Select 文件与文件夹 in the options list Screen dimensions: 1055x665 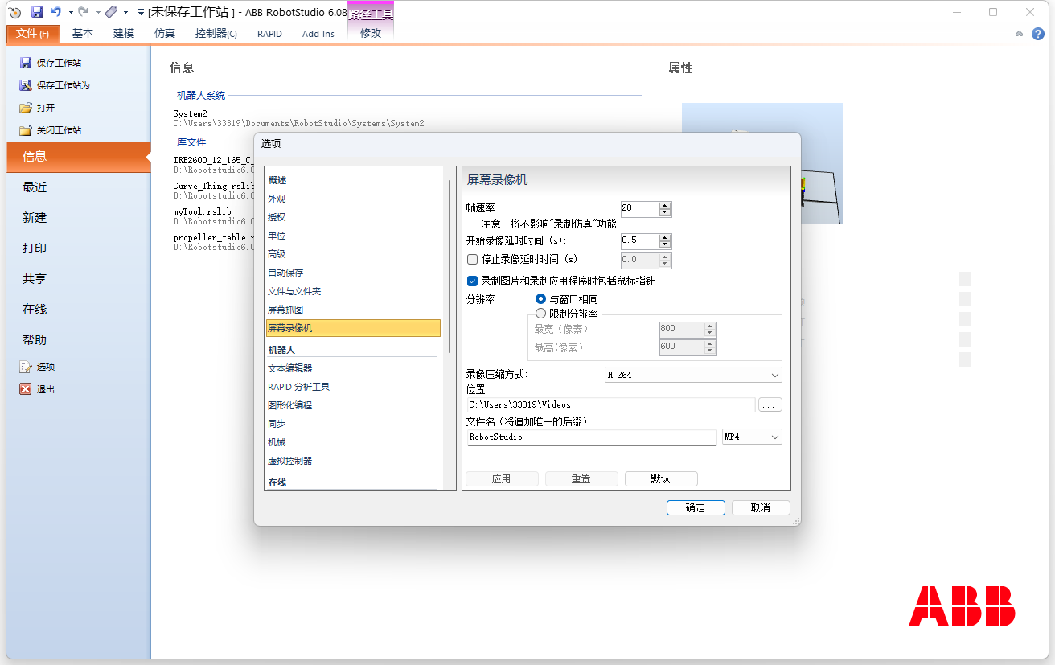(295, 291)
